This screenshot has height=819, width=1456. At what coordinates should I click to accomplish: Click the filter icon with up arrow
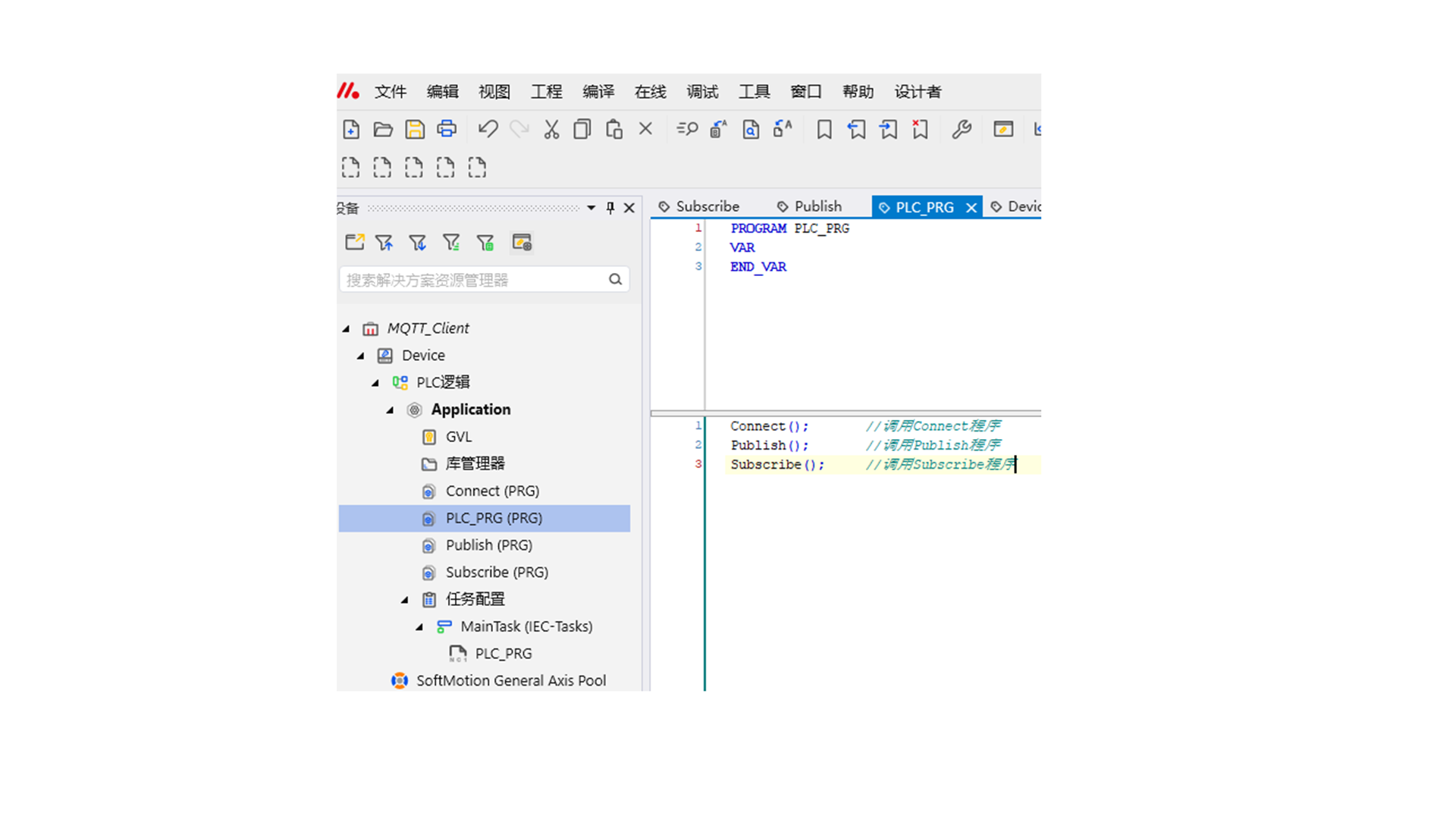(384, 243)
